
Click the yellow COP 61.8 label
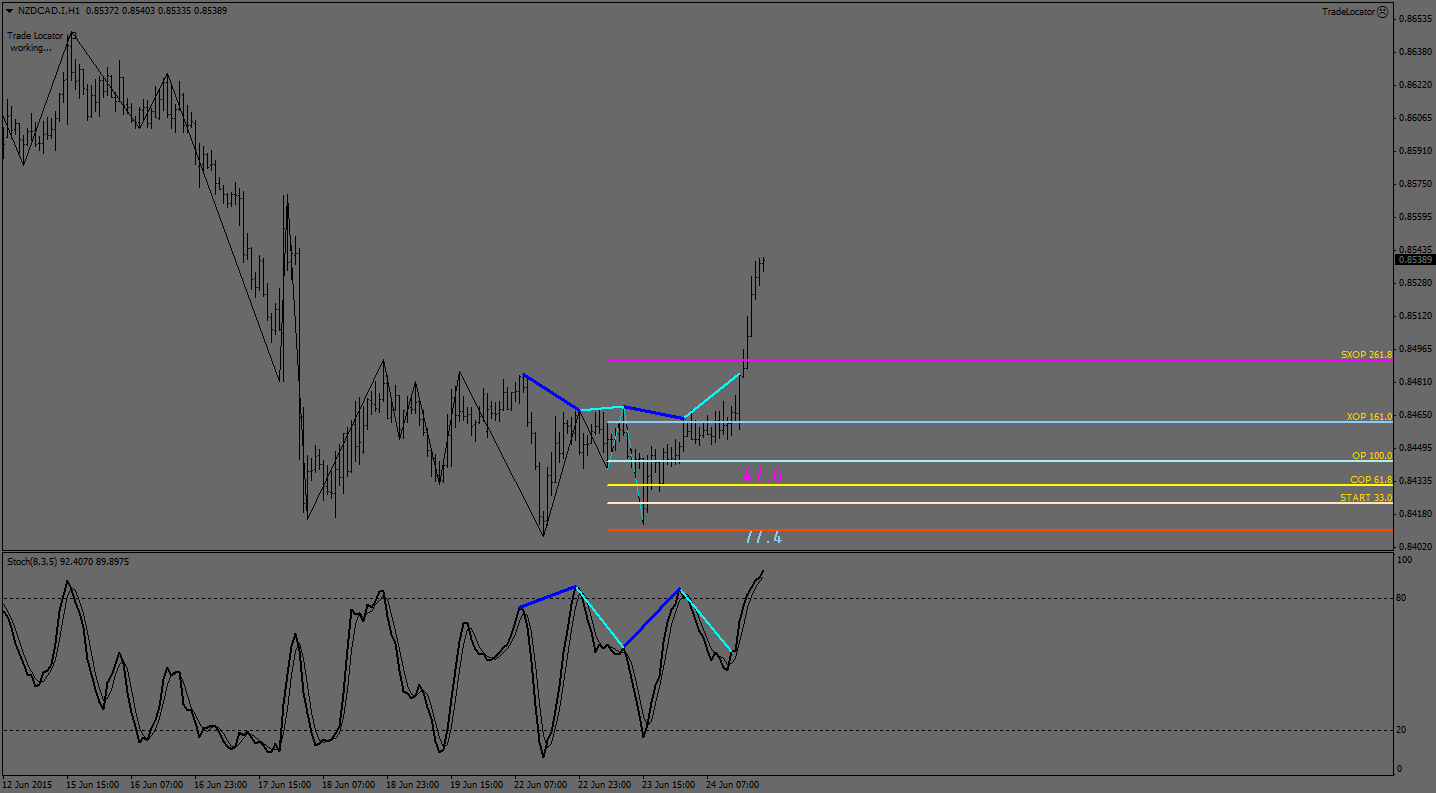point(1370,480)
